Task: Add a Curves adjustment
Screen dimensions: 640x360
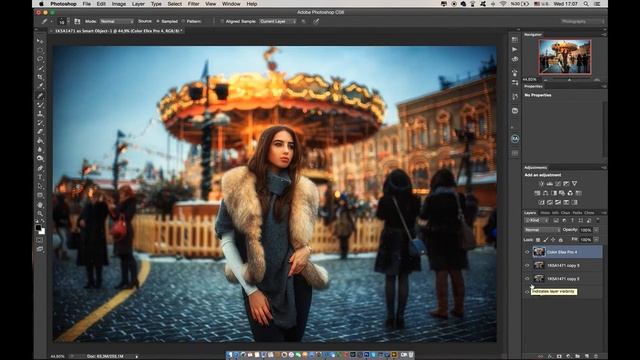Action: coord(558,184)
